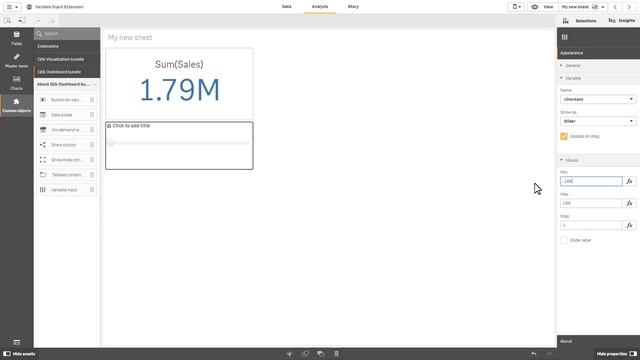The height and width of the screenshot is (360, 640).
Task: Switch to the Analysis tab
Action: click(x=320, y=7)
